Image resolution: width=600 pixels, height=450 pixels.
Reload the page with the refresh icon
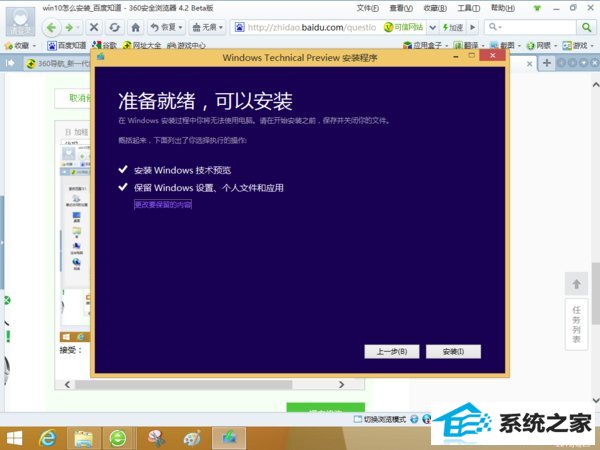(x=116, y=26)
